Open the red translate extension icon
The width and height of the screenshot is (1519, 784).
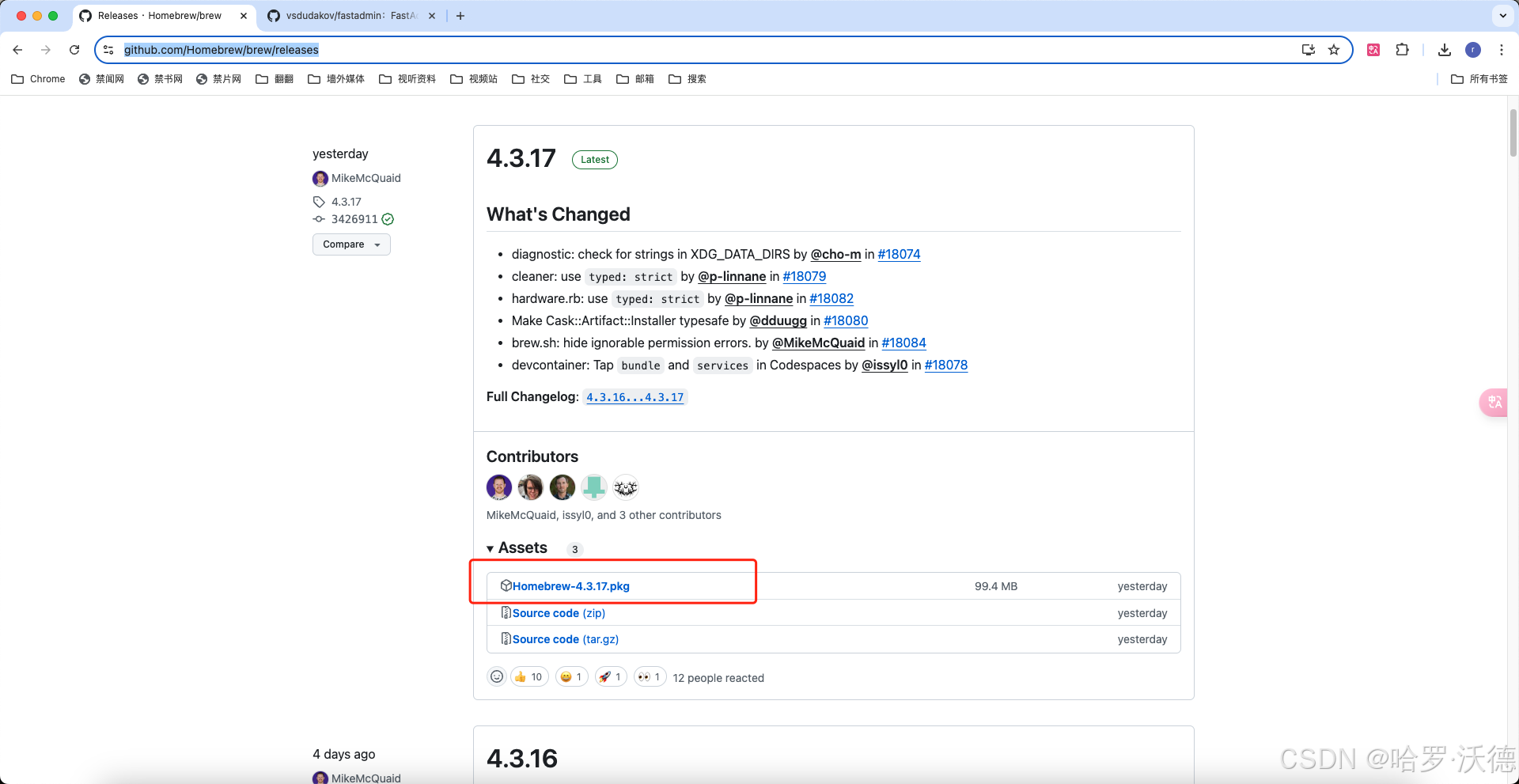[x=1373, y=50]
